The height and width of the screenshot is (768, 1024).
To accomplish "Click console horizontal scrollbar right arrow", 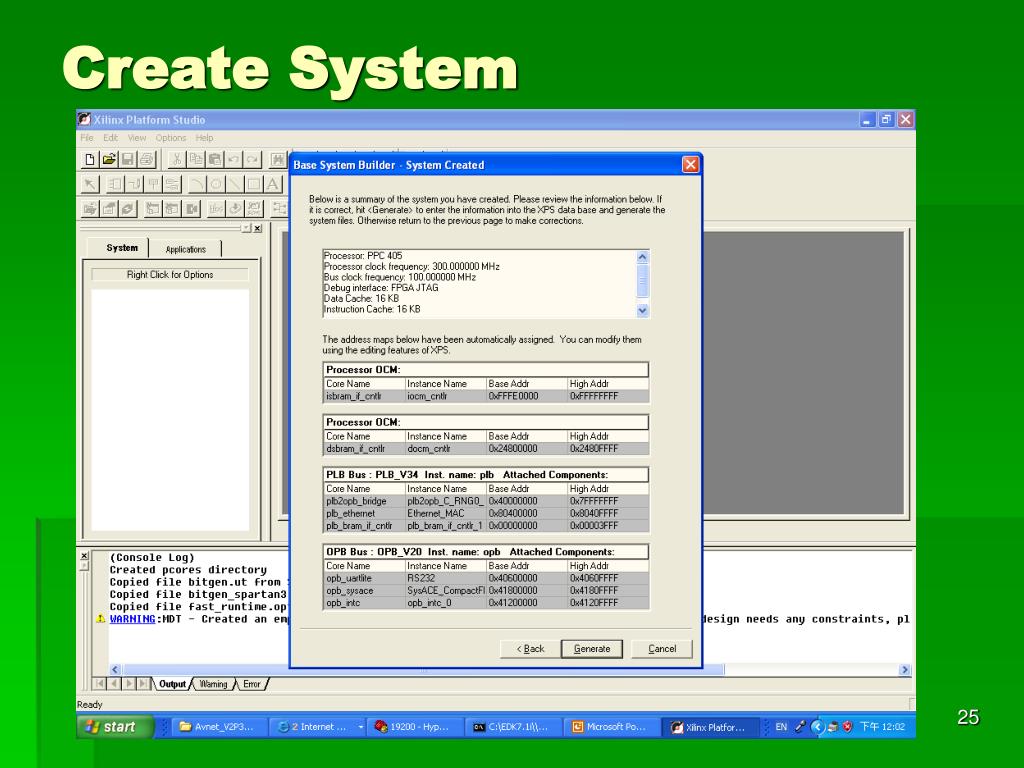I will pyautogui.click(x=904, y=669).
